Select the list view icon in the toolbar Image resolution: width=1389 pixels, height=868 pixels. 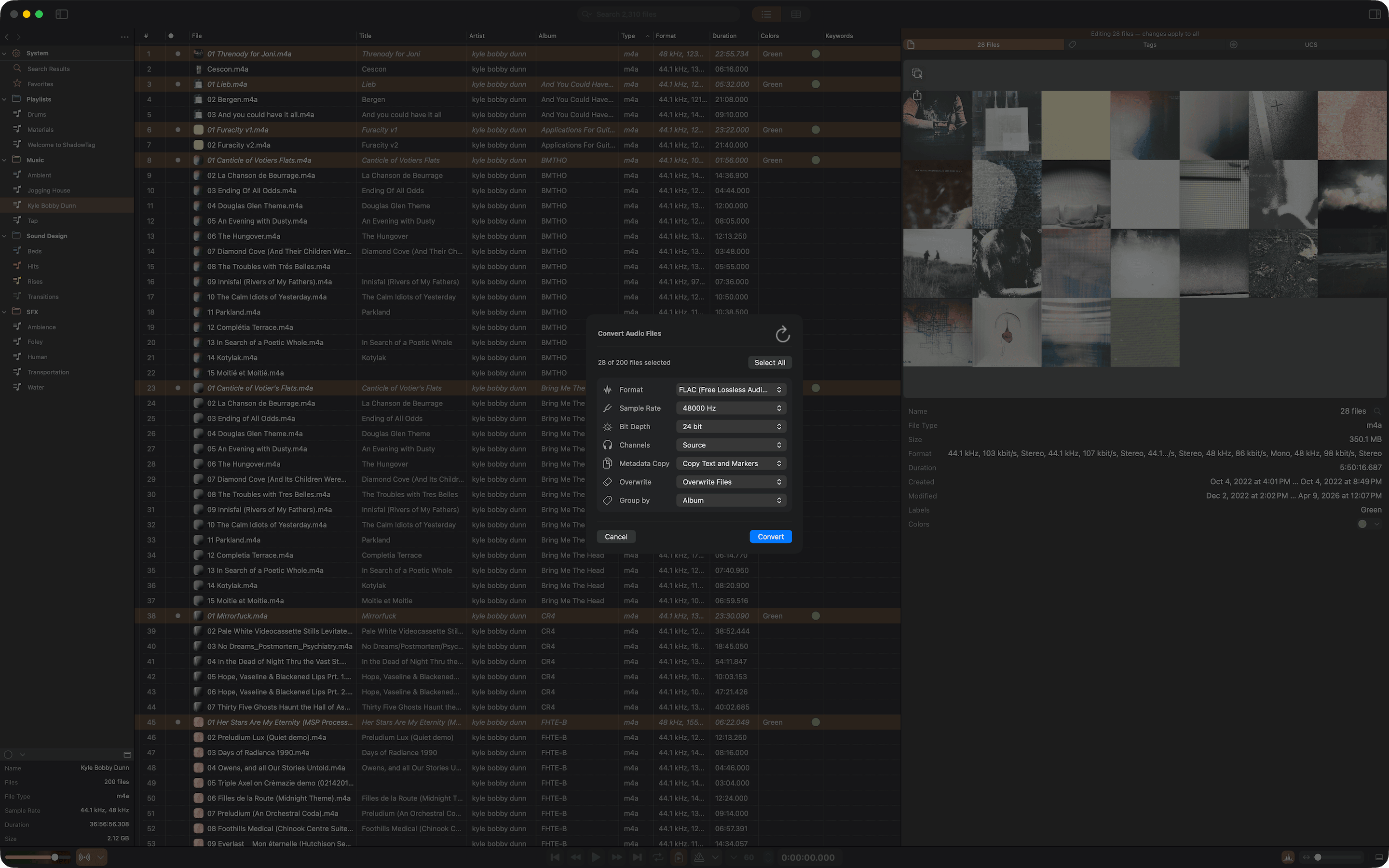click(x=766, y=14)
